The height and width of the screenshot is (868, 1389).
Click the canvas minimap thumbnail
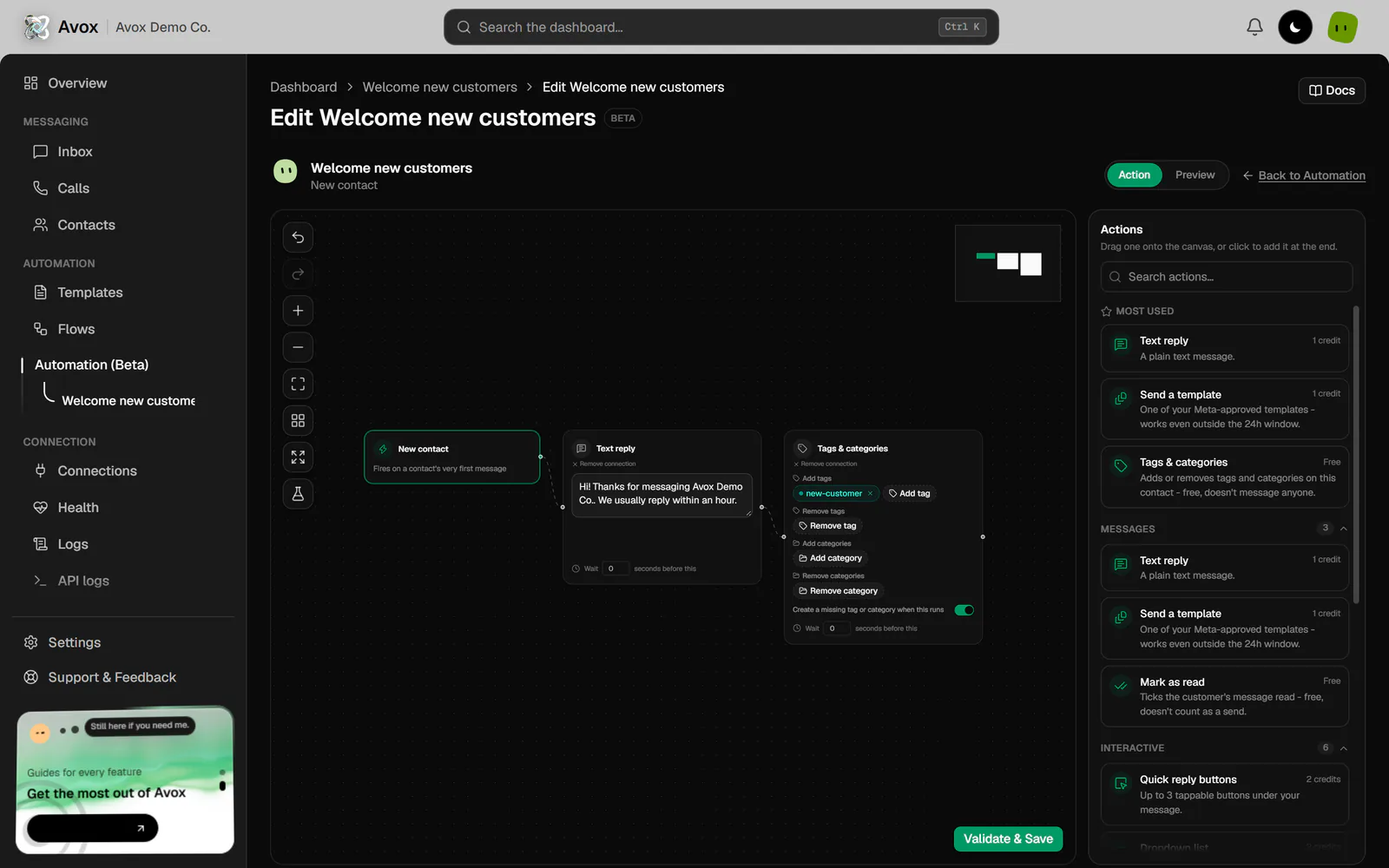[1007, 263]
